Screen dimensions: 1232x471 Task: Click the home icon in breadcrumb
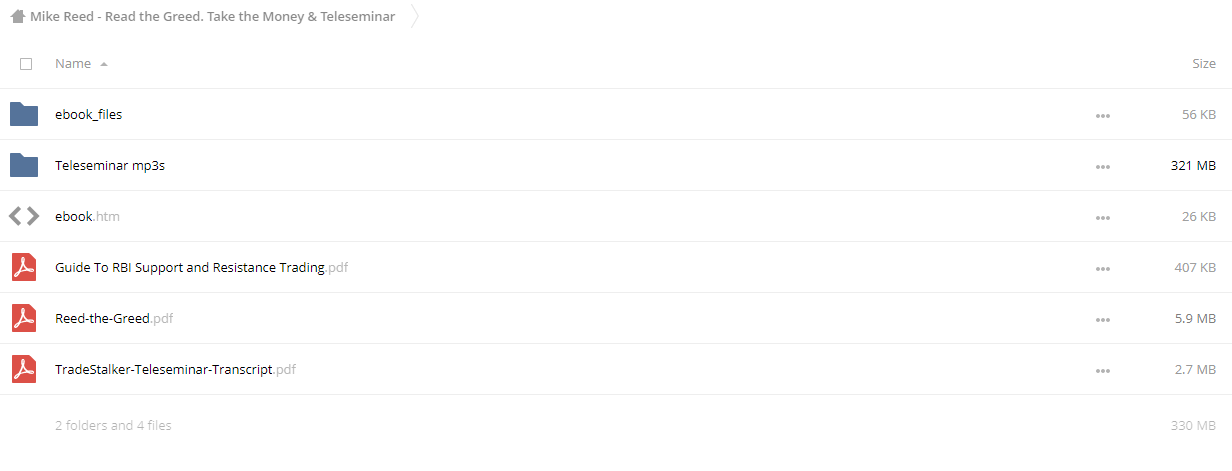tap(17, 16)
